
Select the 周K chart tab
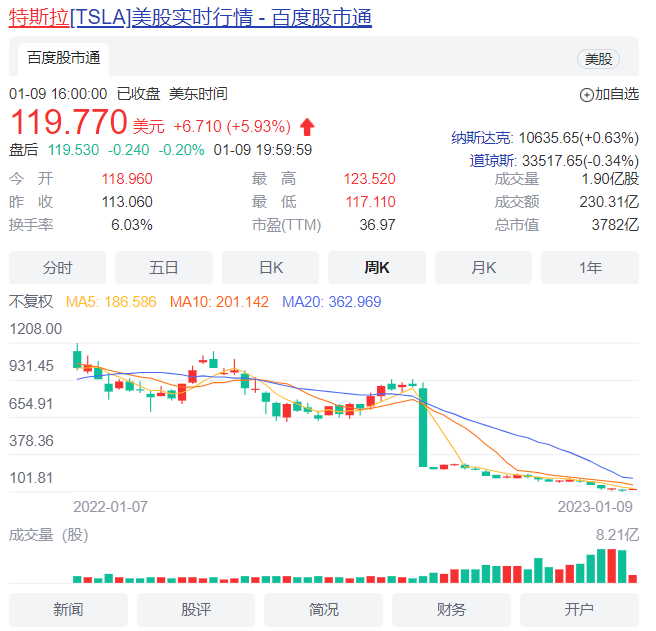point(377,267)
